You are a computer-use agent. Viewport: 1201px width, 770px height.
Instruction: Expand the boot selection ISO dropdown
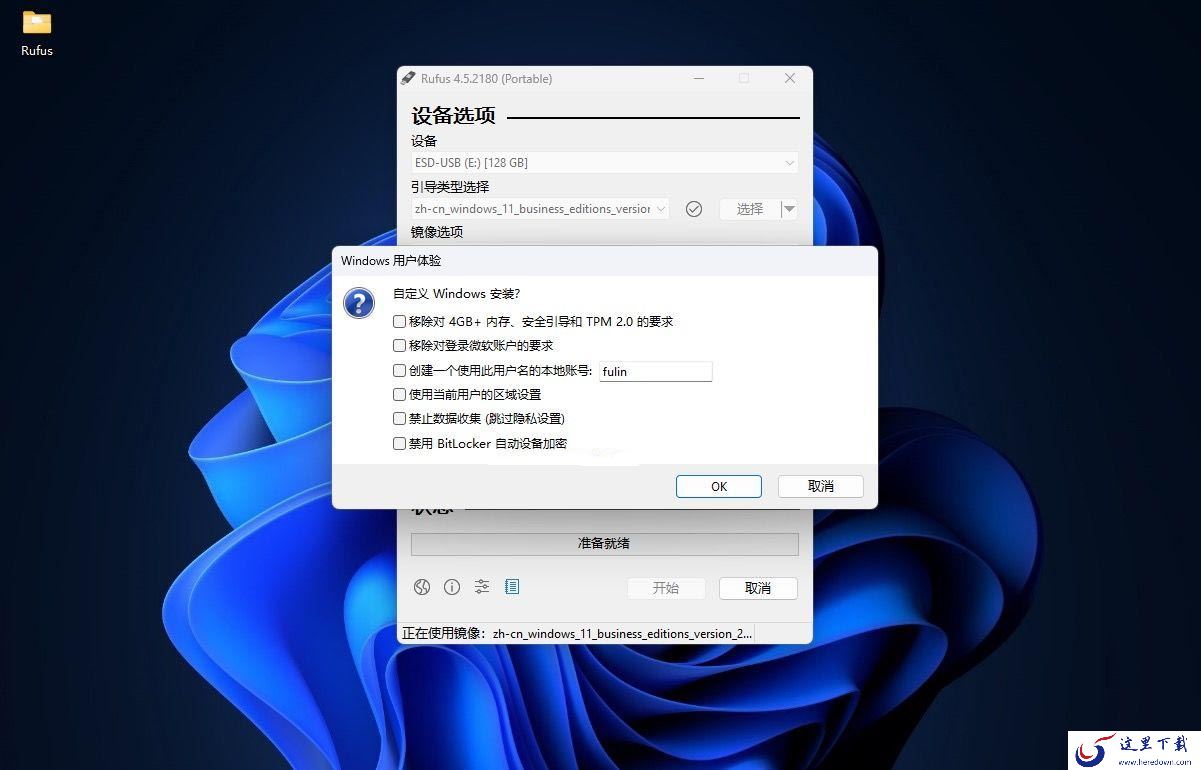point(540,209)
